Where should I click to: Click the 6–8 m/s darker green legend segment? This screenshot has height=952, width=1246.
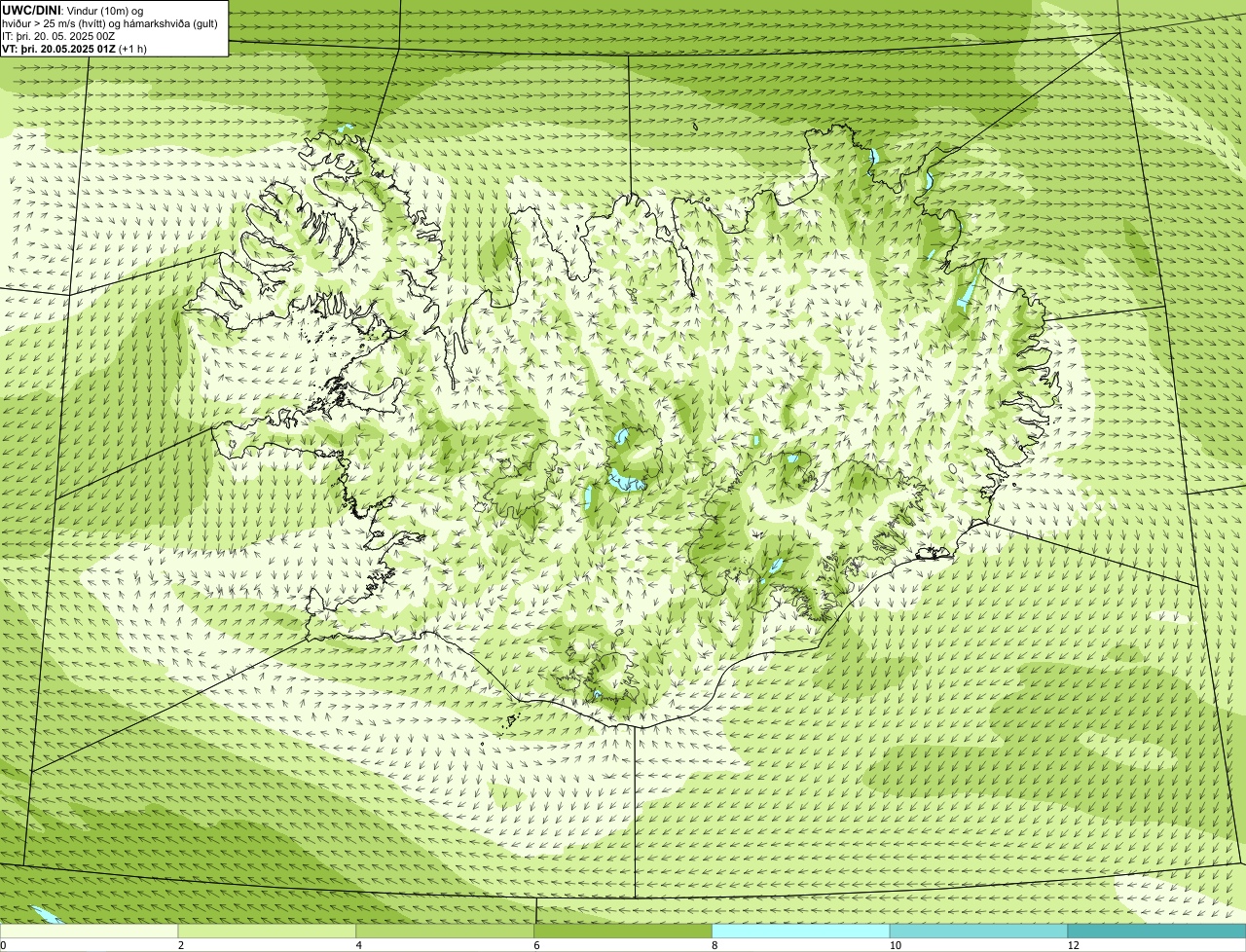pyautogui.click(x=624, y=931)
